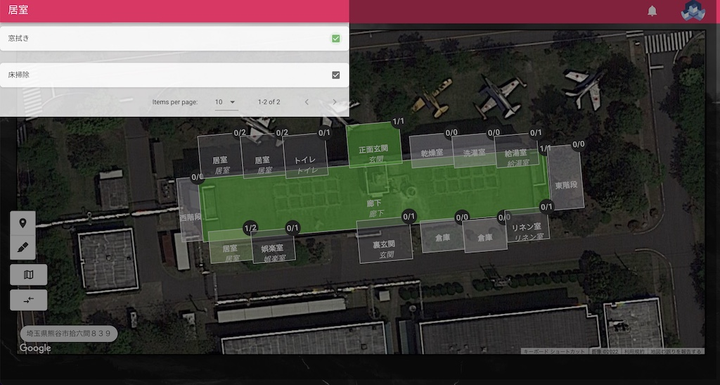
Task: Go to previous page arrow
Action: (x=307, y=102)
